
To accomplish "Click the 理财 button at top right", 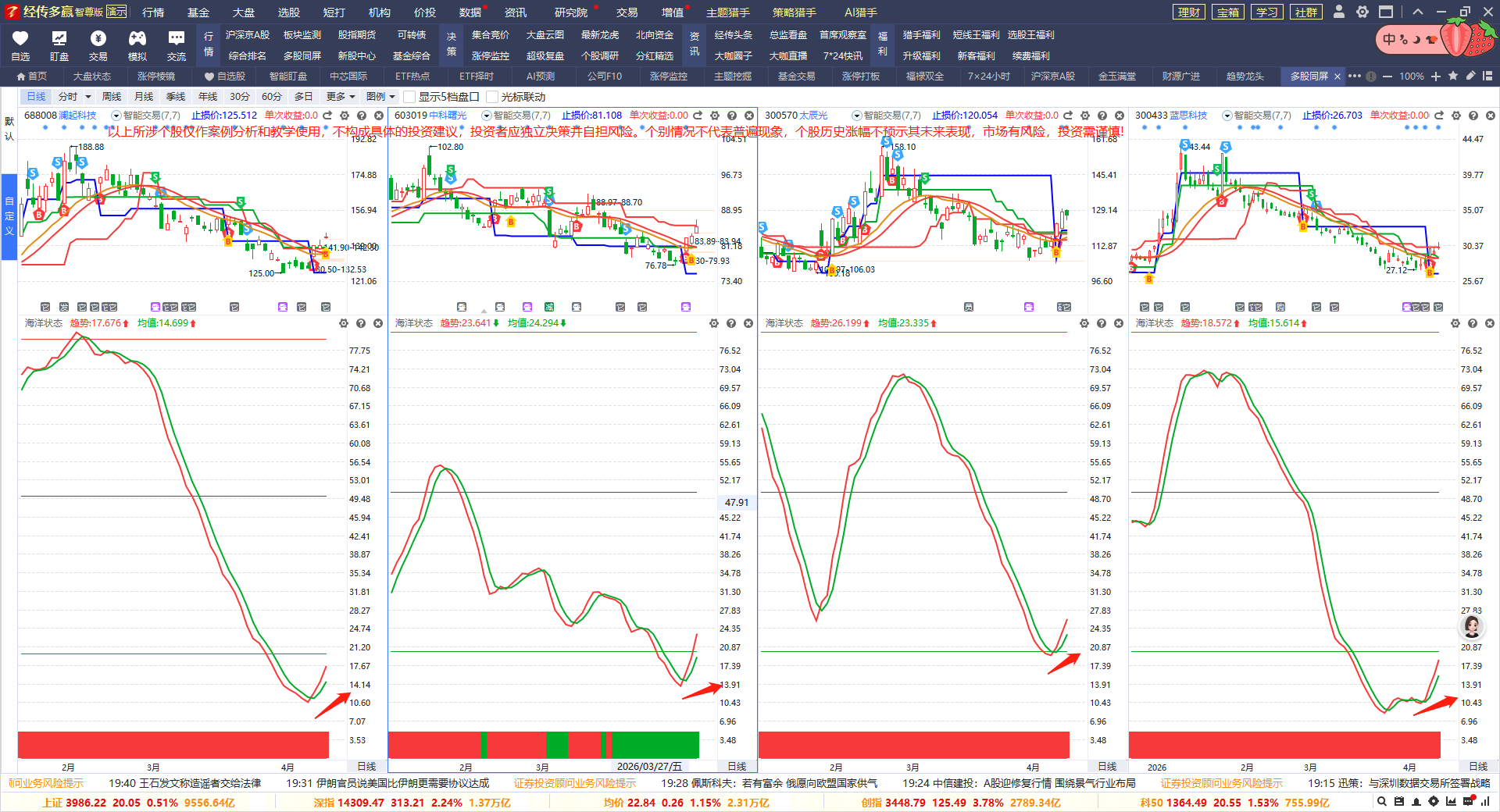I will 1189,12.
